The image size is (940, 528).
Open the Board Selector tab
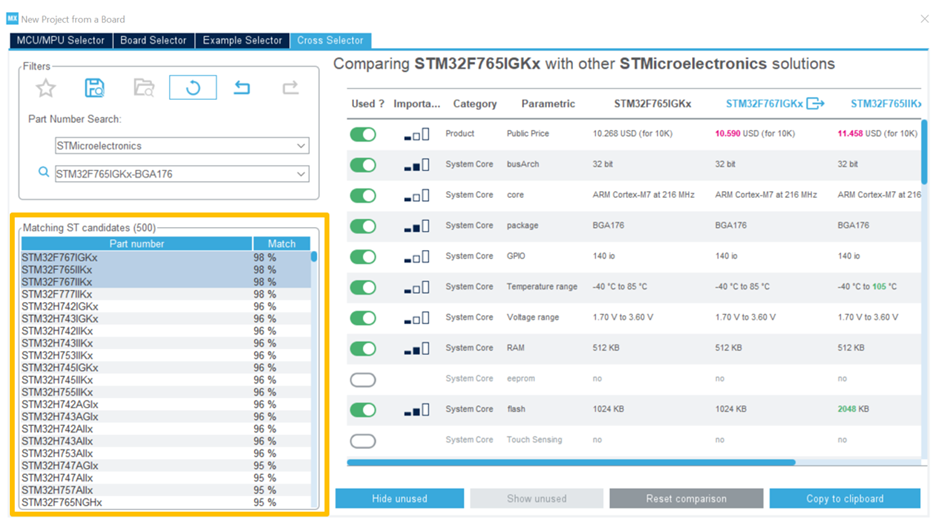click(153, 40)
